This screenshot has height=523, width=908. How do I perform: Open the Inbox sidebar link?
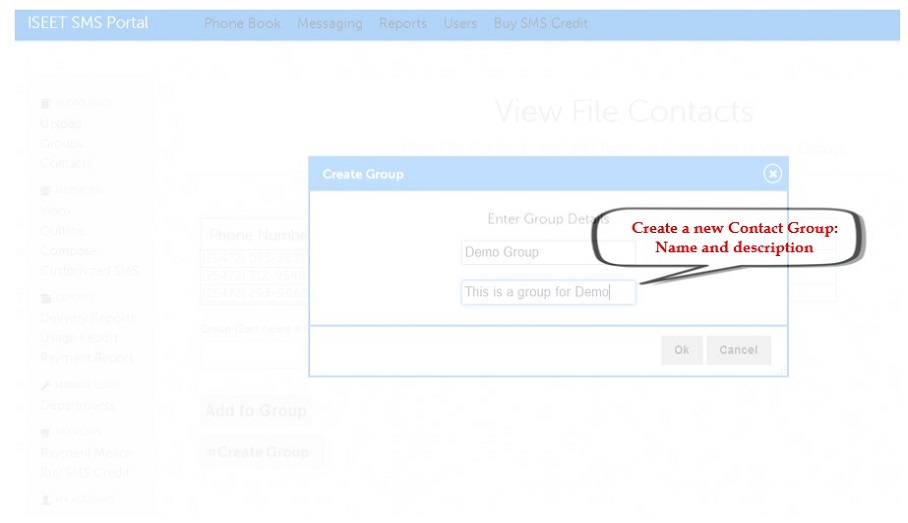(x=56, y=211)
